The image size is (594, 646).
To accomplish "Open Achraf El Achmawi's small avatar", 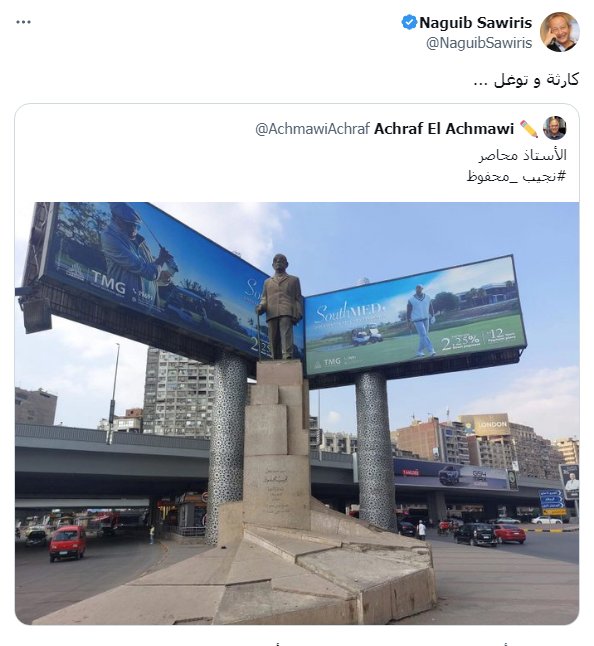I will click(x=554, y=128).
